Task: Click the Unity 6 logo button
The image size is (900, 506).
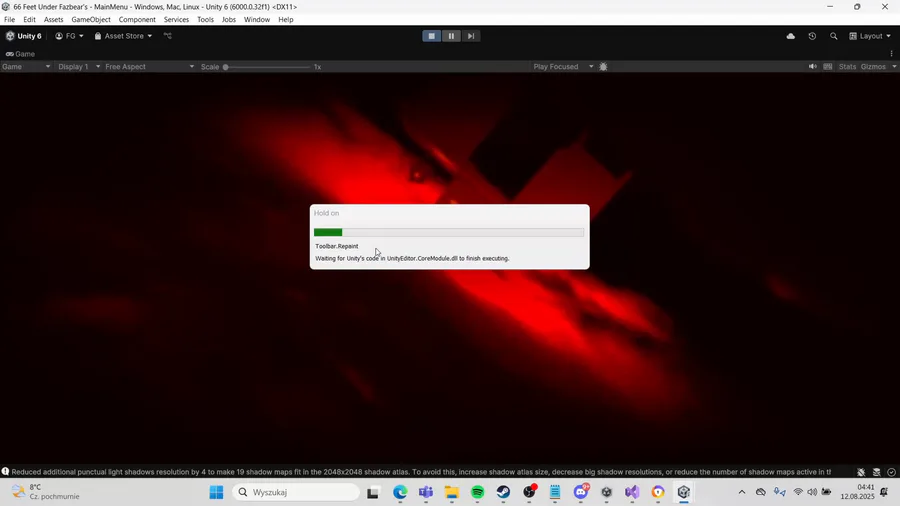Action: 24,36
